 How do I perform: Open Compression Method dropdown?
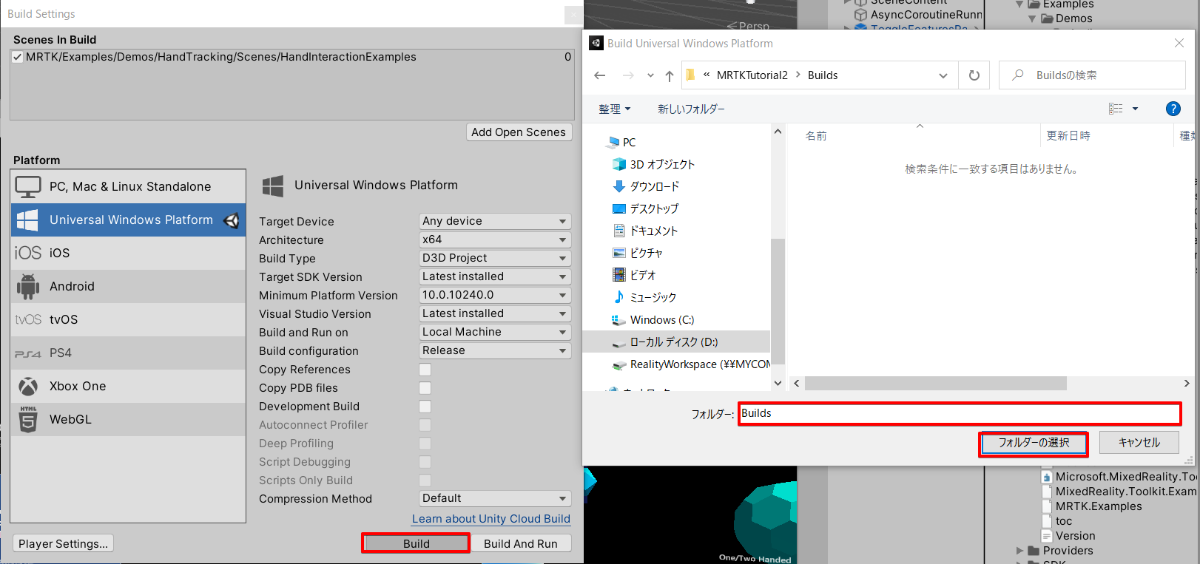click(x=495, y=498)
